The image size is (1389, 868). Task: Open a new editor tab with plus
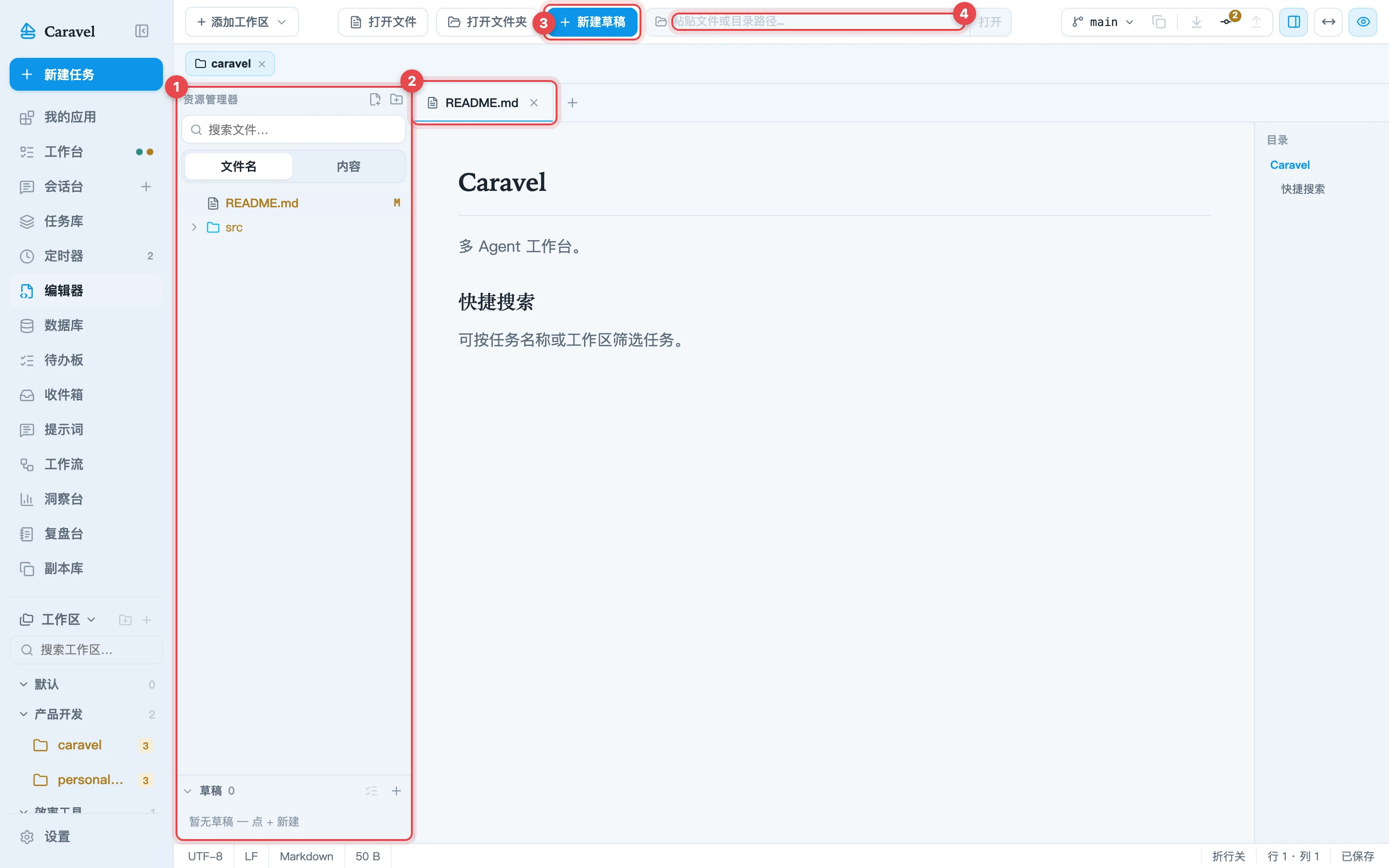coord(572,103)
